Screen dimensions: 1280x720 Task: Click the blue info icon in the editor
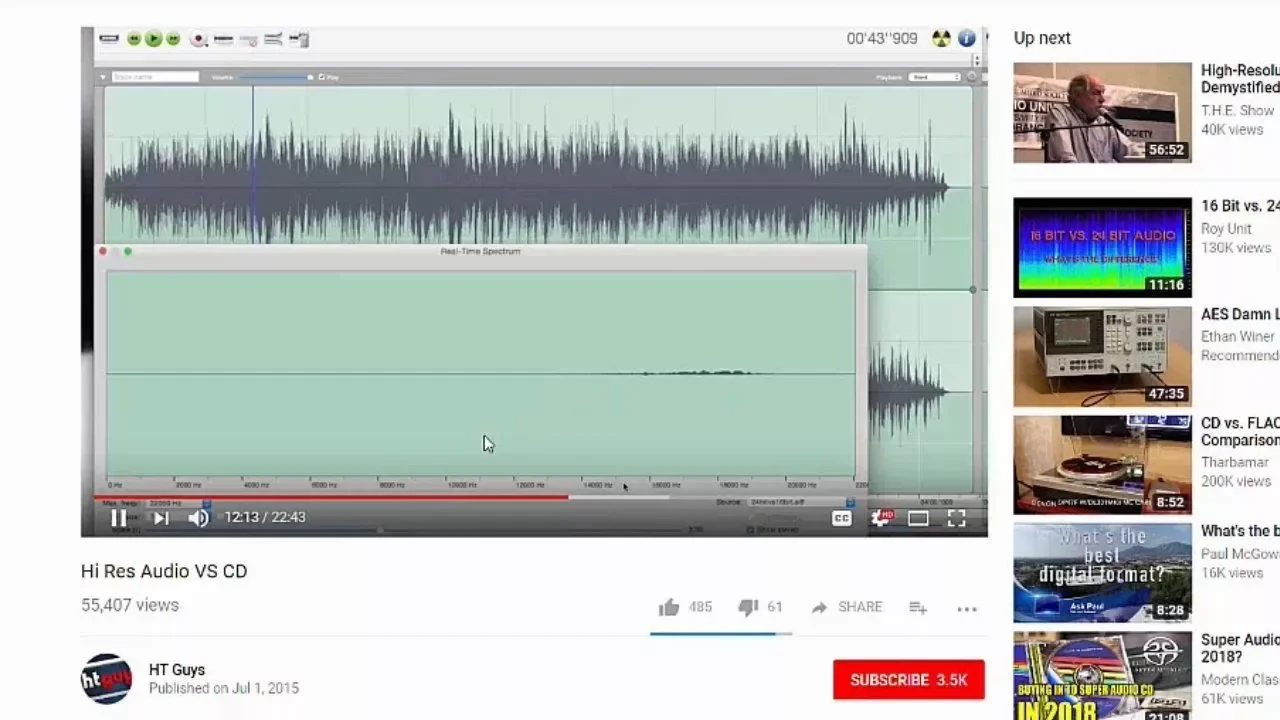966,38
